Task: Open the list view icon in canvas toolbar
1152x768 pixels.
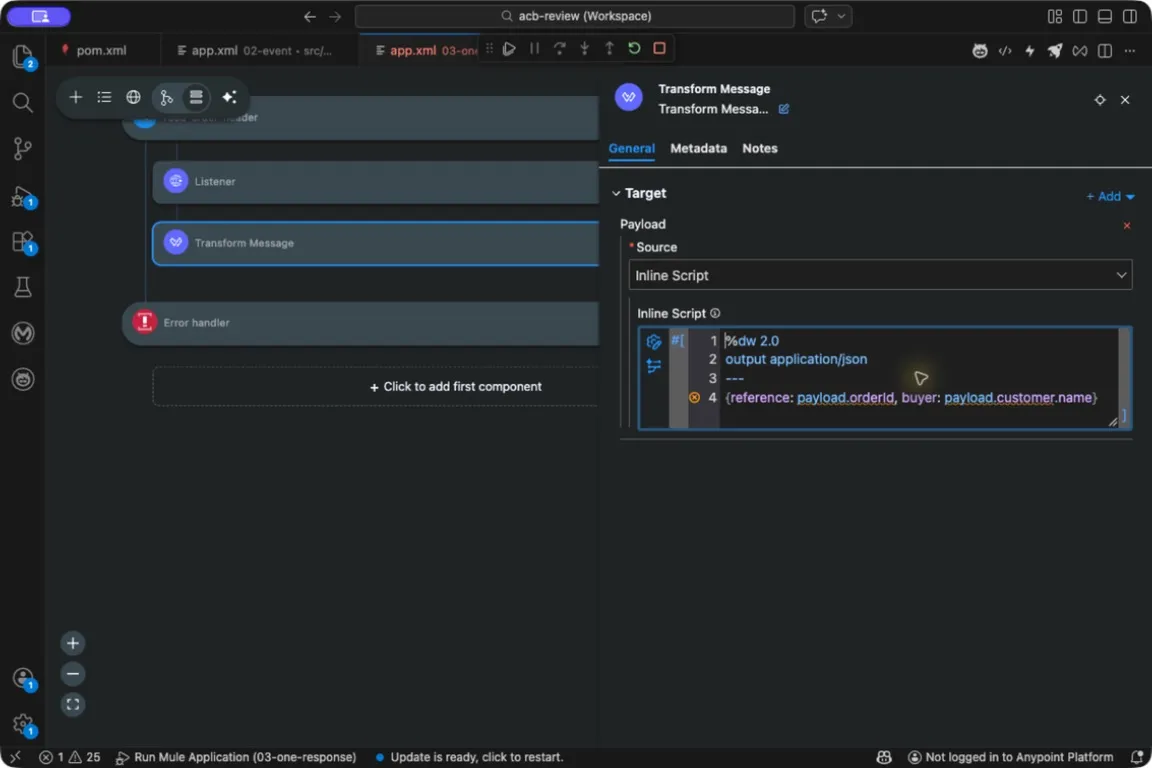Action: [x=104, y=97]
